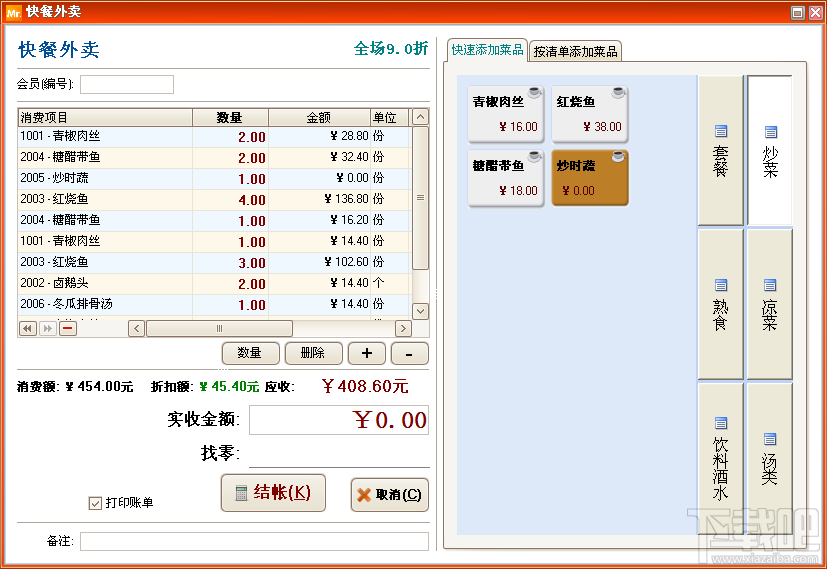827x569 pixels.
Task: Click the horizontal scrollbar thumb
Action: pos(219,329)
